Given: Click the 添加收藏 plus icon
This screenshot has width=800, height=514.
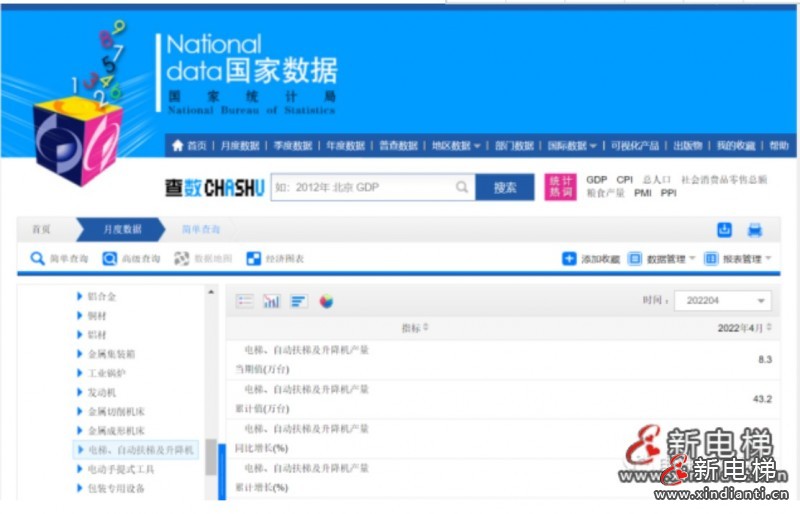Looking at the screenshot, I should click(x=569, y=258).
